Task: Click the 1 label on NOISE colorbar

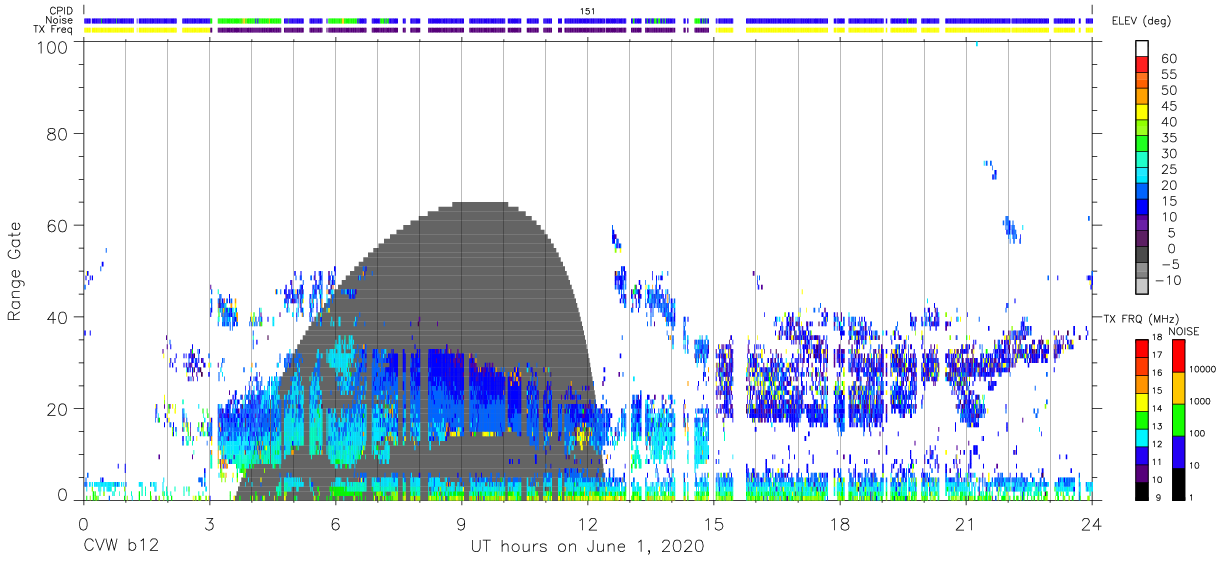Action: [1190, 497]
